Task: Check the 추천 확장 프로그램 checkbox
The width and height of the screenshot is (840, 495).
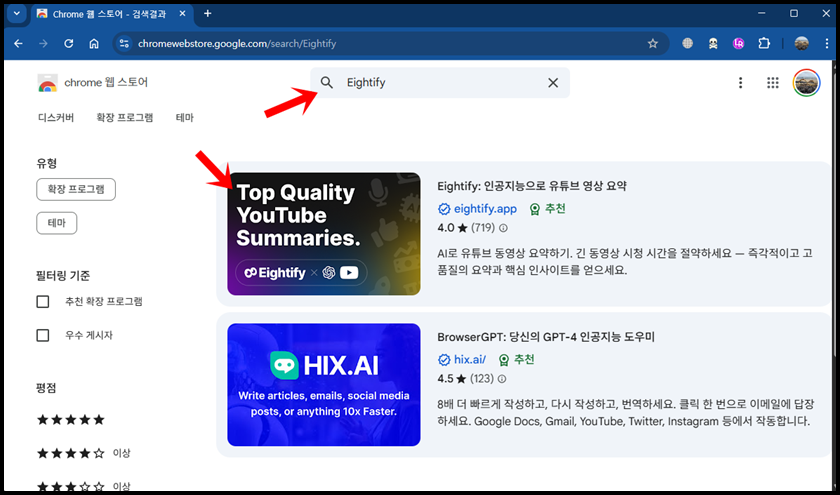Action: 43,302
